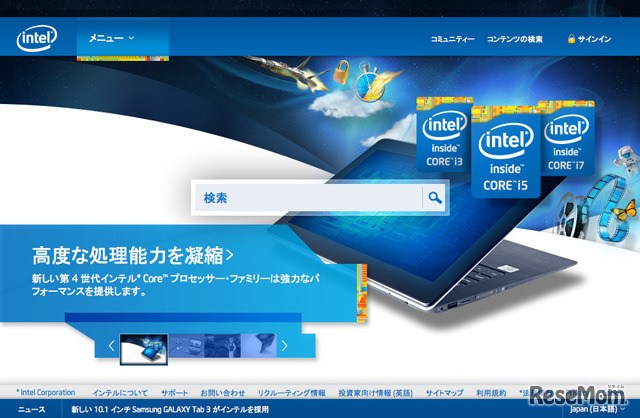The width and height of the screenshot is (640, 418).
Task: Expand the Japan (日本語) language selector
Action: pos(598,409)
